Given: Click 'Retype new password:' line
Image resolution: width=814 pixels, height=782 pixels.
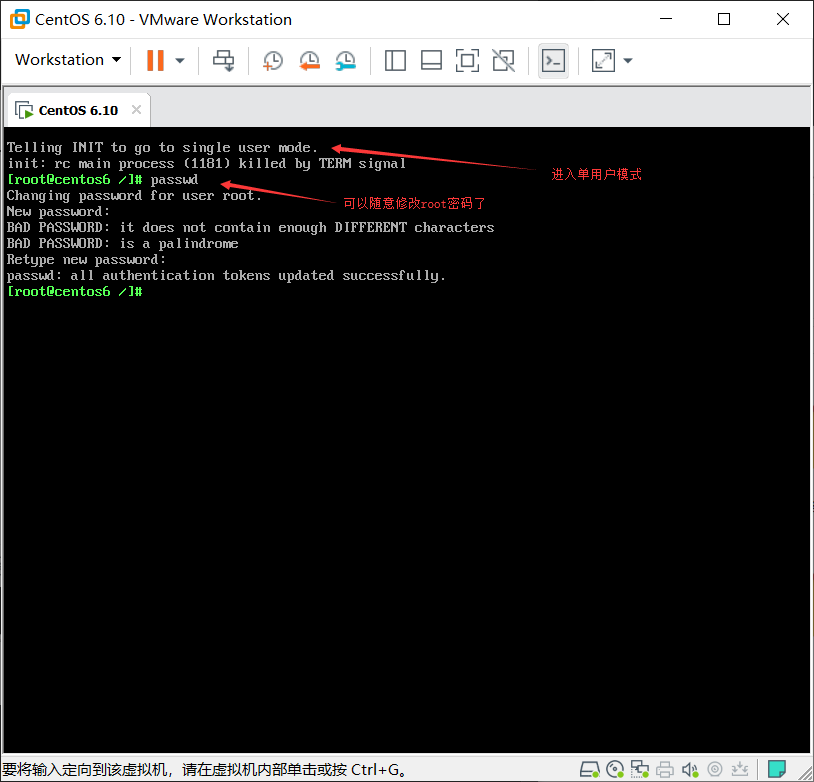Looking at the screenshot, I should [x=86, y=260].
